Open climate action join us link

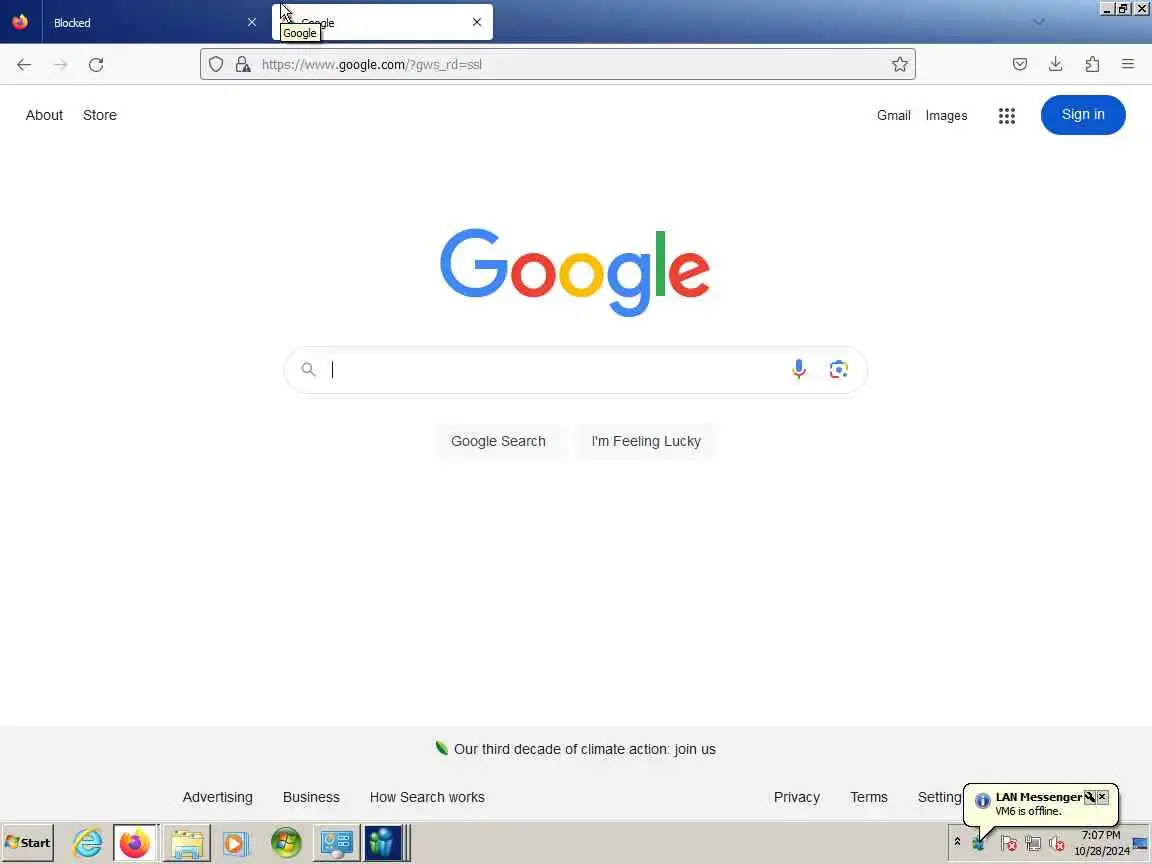[584, 749]
